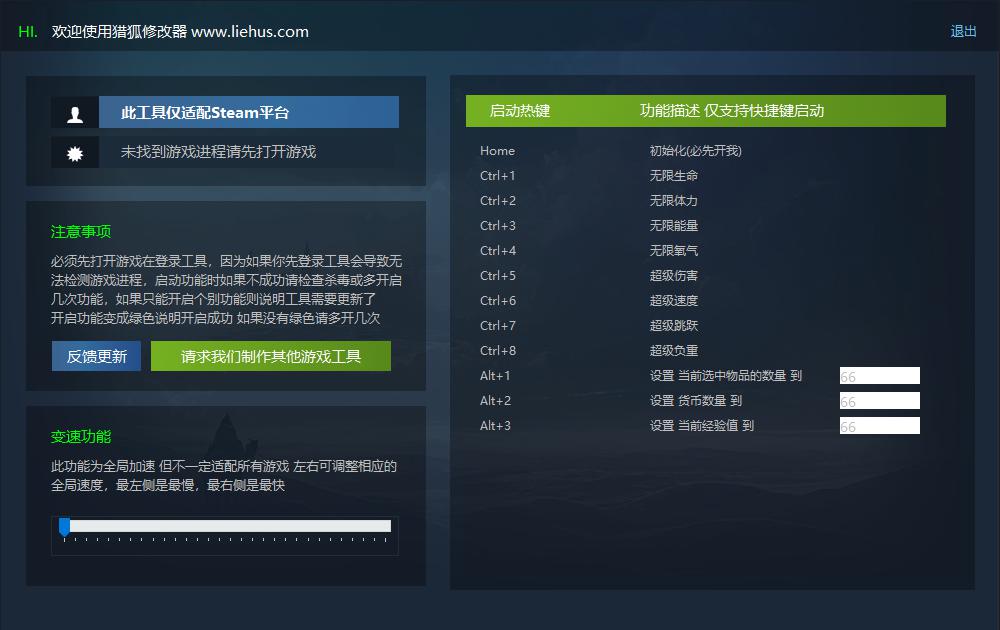Focus the Alt+2 currency amount input field
The width and height of the screenshot is (1000, 630).
click(x=879, y=400)
